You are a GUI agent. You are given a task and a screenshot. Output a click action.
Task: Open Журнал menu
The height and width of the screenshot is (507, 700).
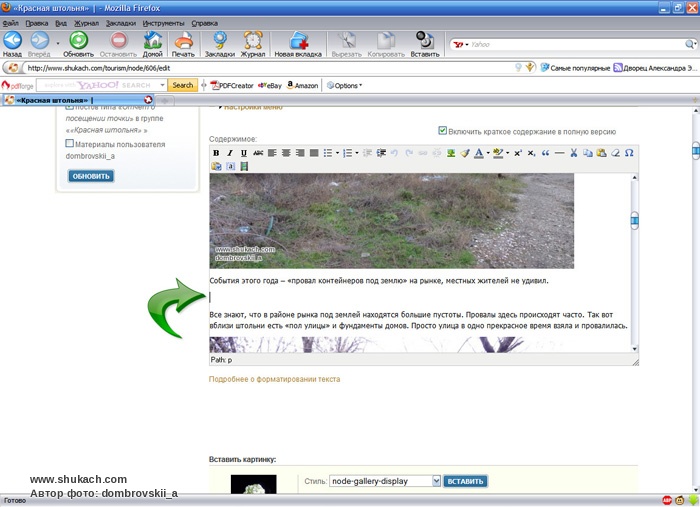pos(86,23)
